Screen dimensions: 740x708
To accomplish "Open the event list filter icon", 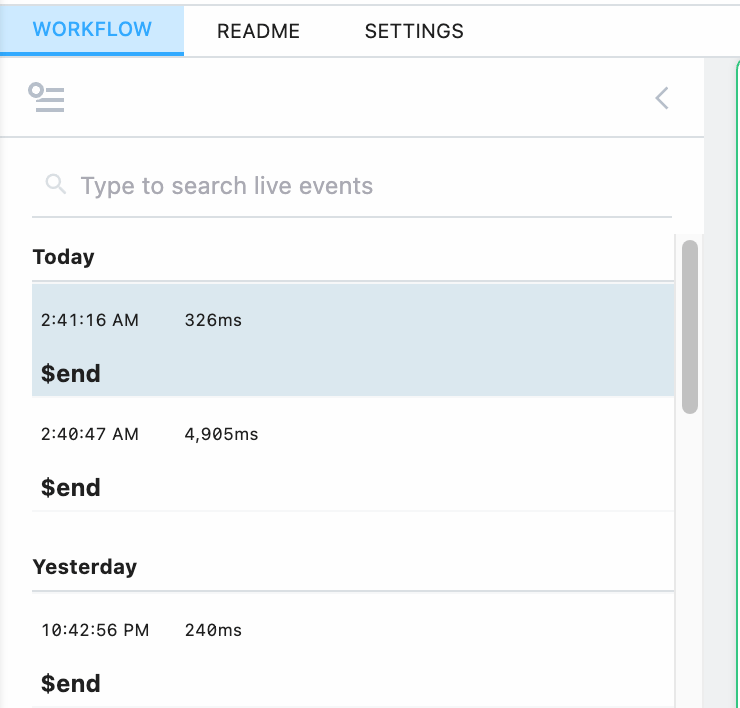I will tap(47, 98).
